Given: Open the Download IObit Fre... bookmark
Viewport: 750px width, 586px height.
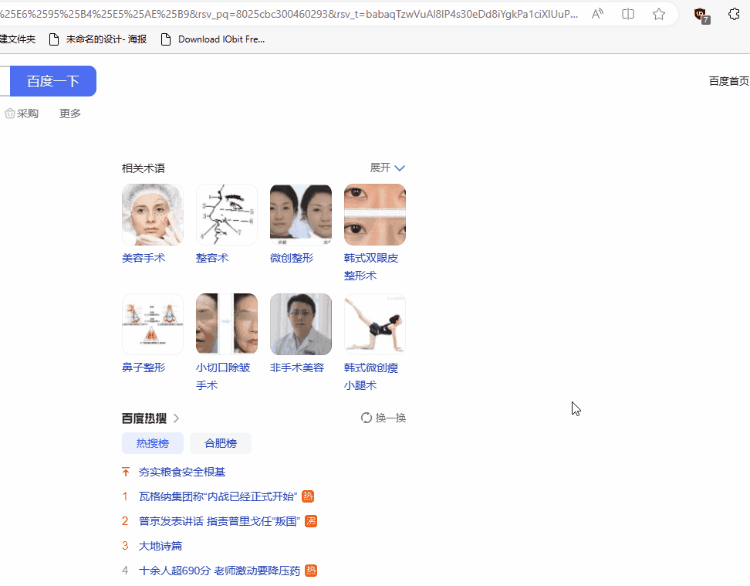Looking at the screenshot, I should point(213,39).
